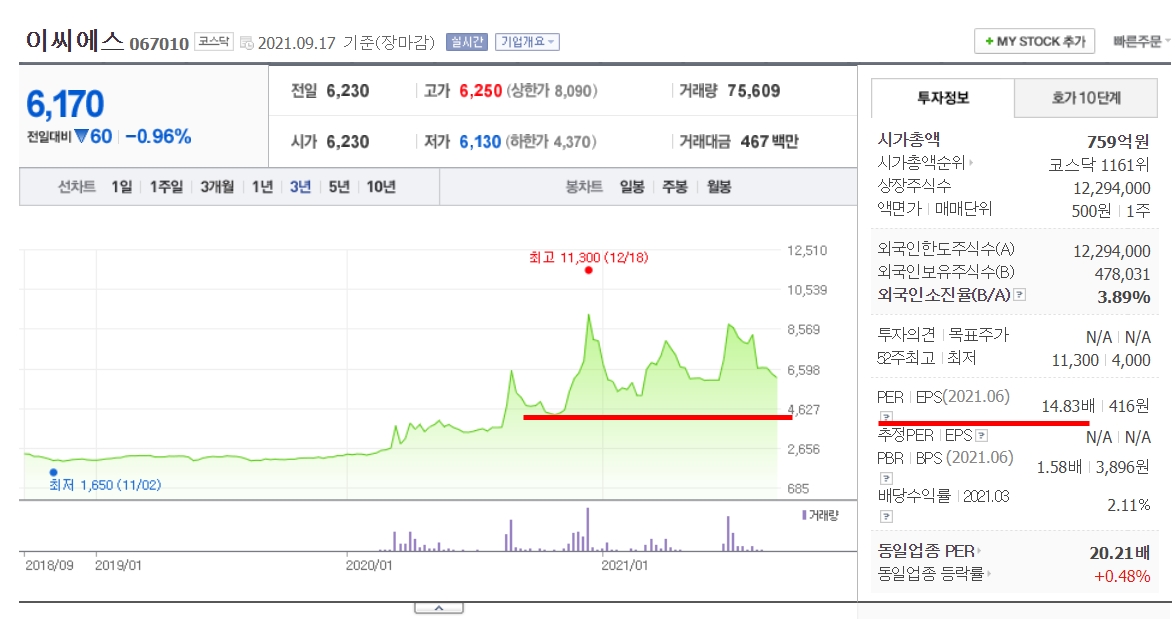1176x619 pixels.
Task: Click the 상장주식수 value 12,294,000
Action: tap(1112, 188)
